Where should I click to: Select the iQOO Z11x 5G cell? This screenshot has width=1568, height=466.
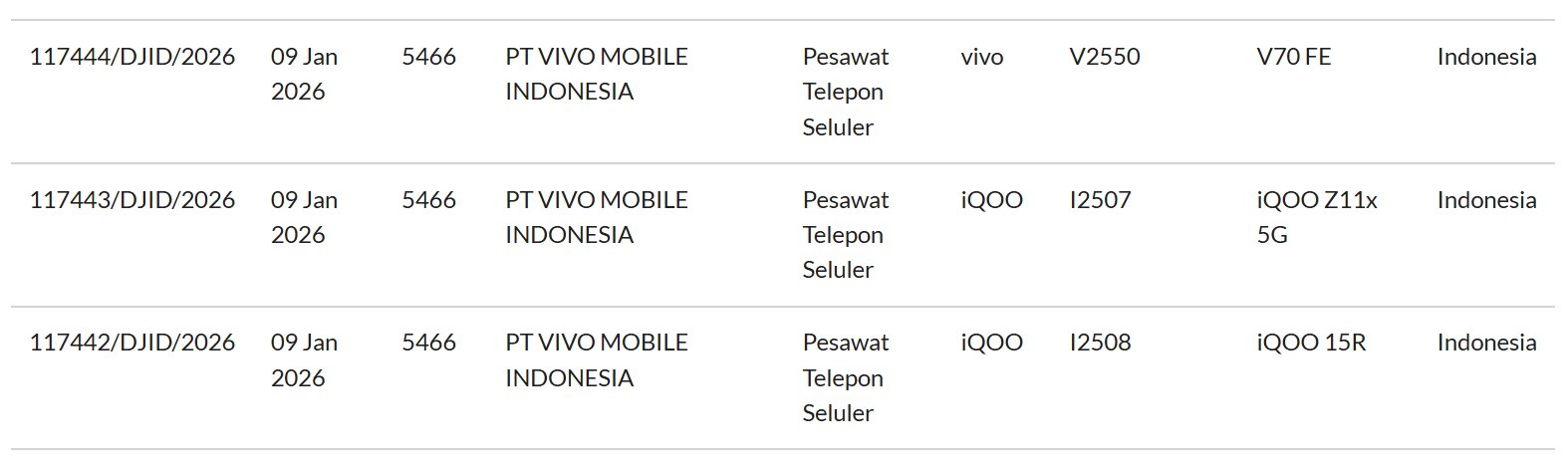pos(1316,217)
